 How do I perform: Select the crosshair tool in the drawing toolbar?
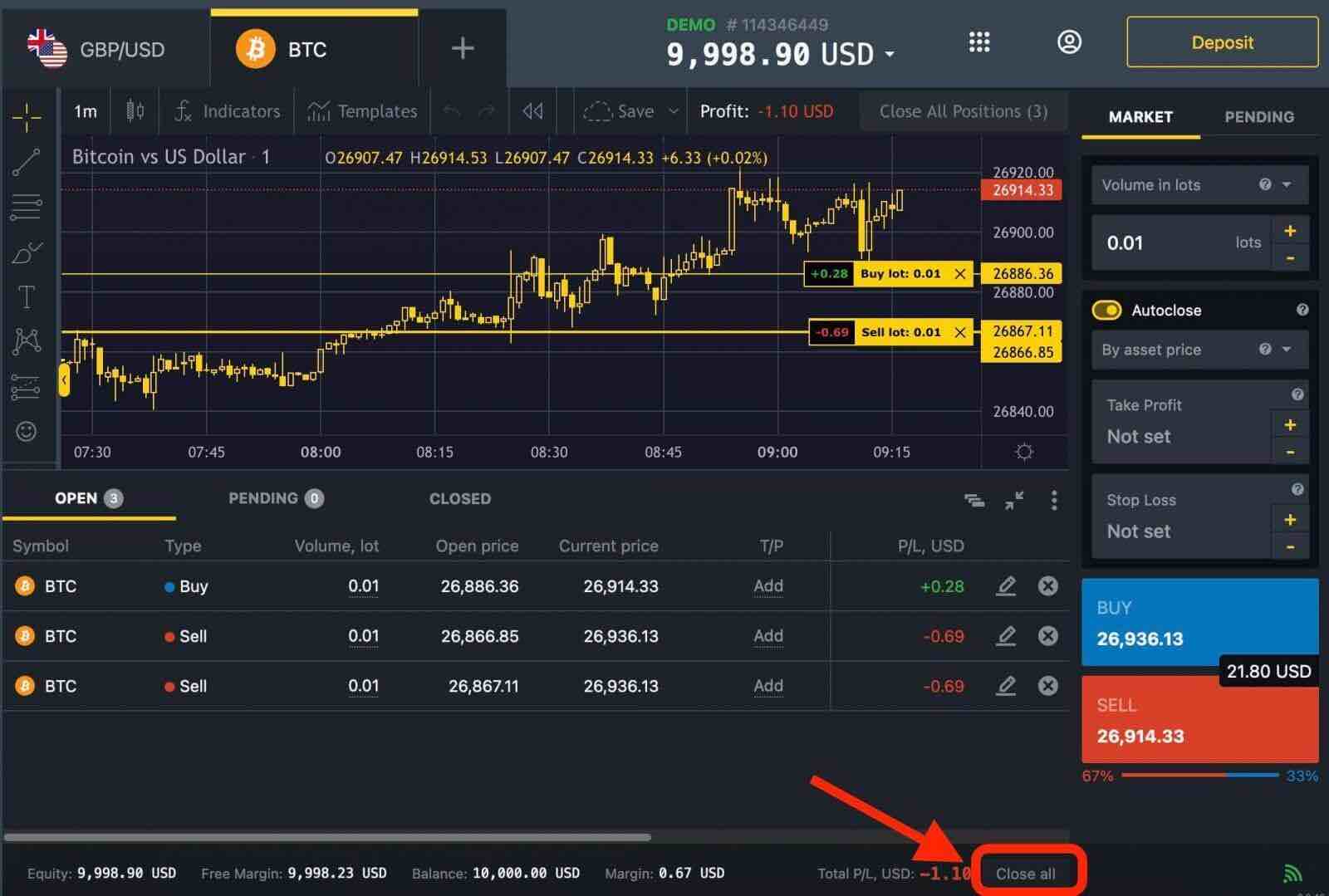pos(27,116)
